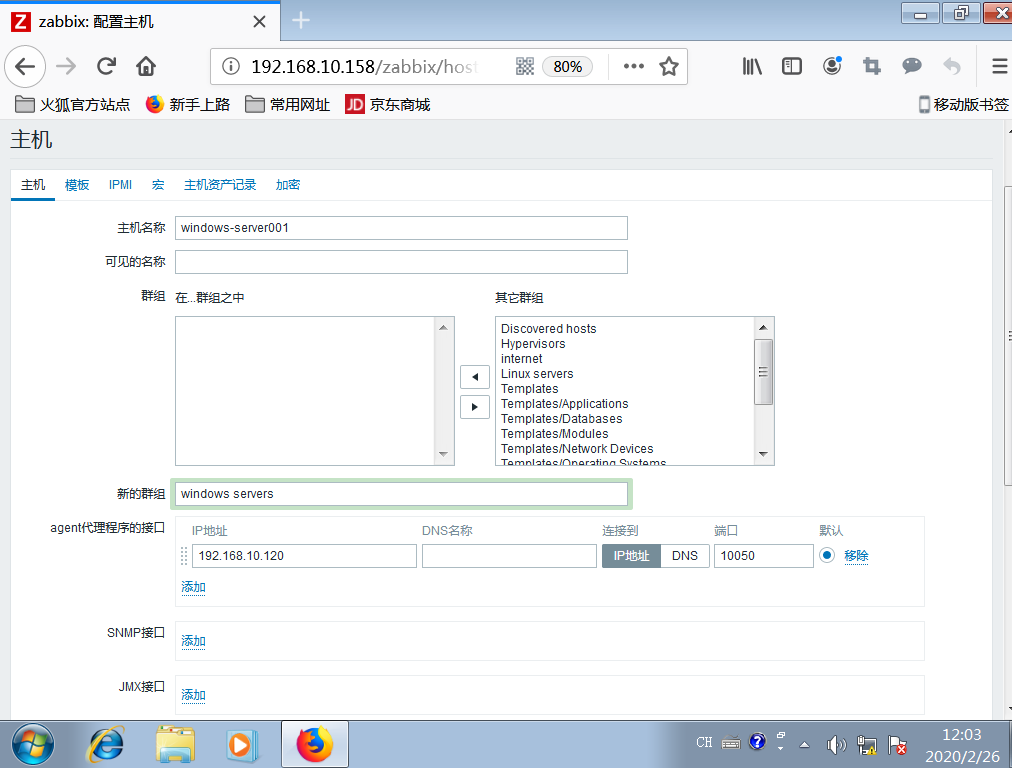Open 常用网址 bookmark folder
The image size is (1012, 768).
pos(288,105)
